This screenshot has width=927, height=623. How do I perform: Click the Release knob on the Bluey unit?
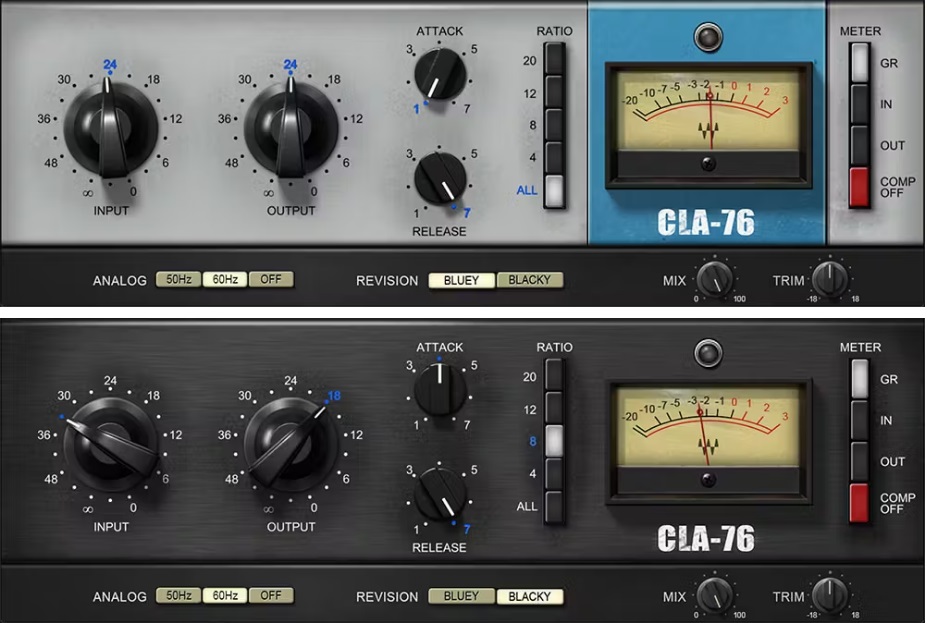point(440,179)
